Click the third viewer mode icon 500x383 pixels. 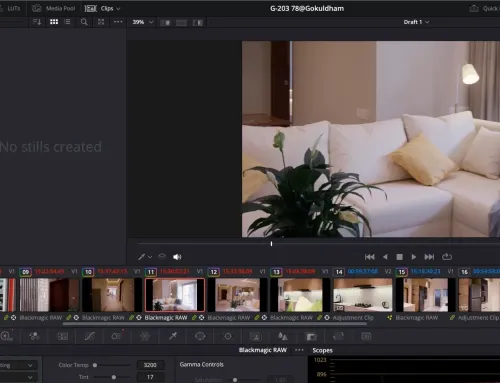pyautogui.click(x=198, y=22)
